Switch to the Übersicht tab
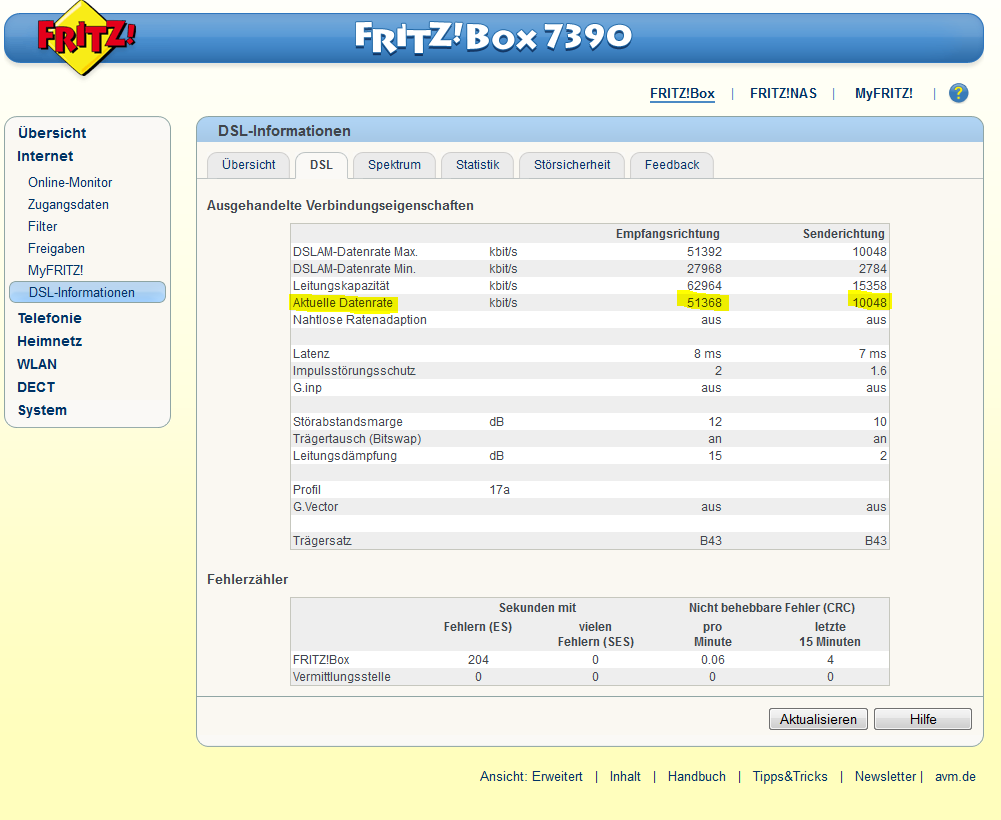This screenshot has width=1001, height=820. click(248, 165)
